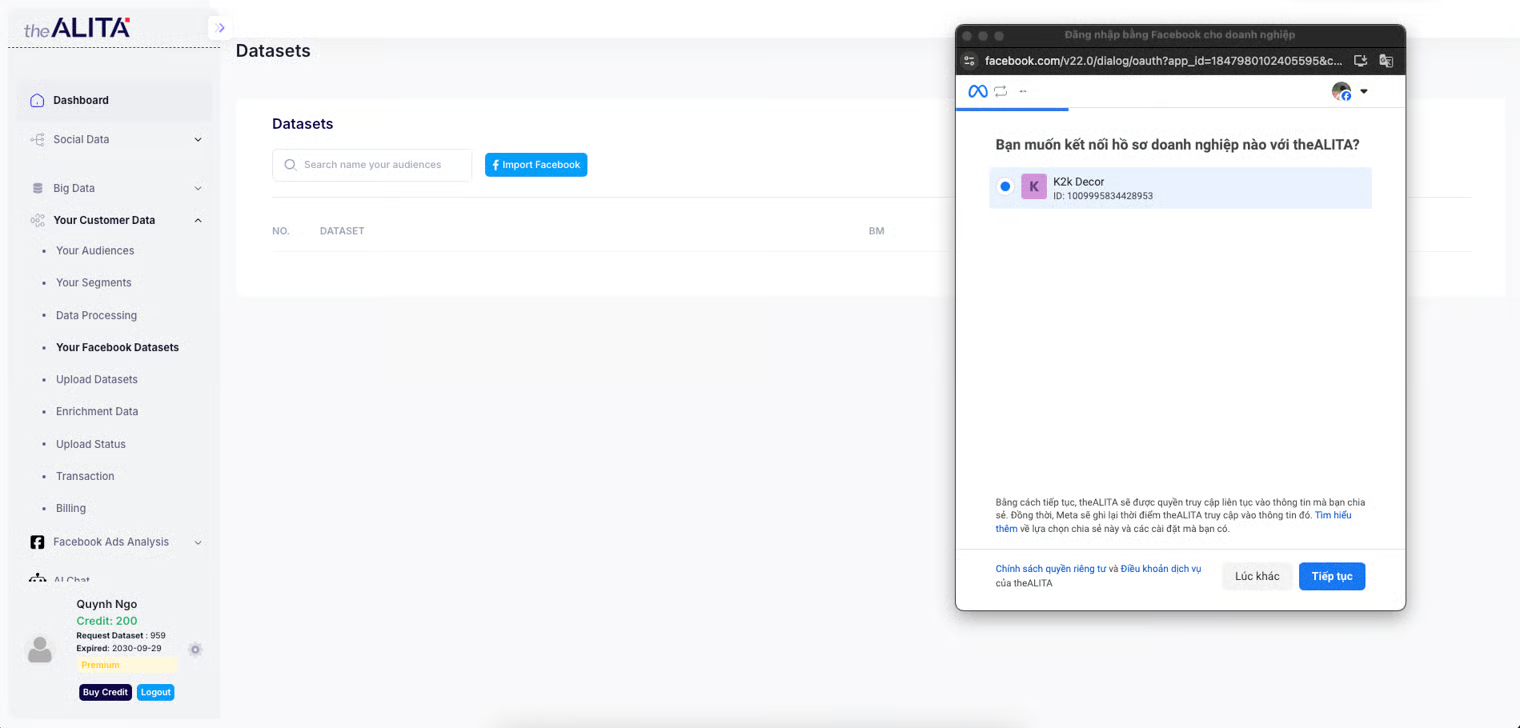
Task: Click the user avatar in sidebar
Action: coord(40,650)
